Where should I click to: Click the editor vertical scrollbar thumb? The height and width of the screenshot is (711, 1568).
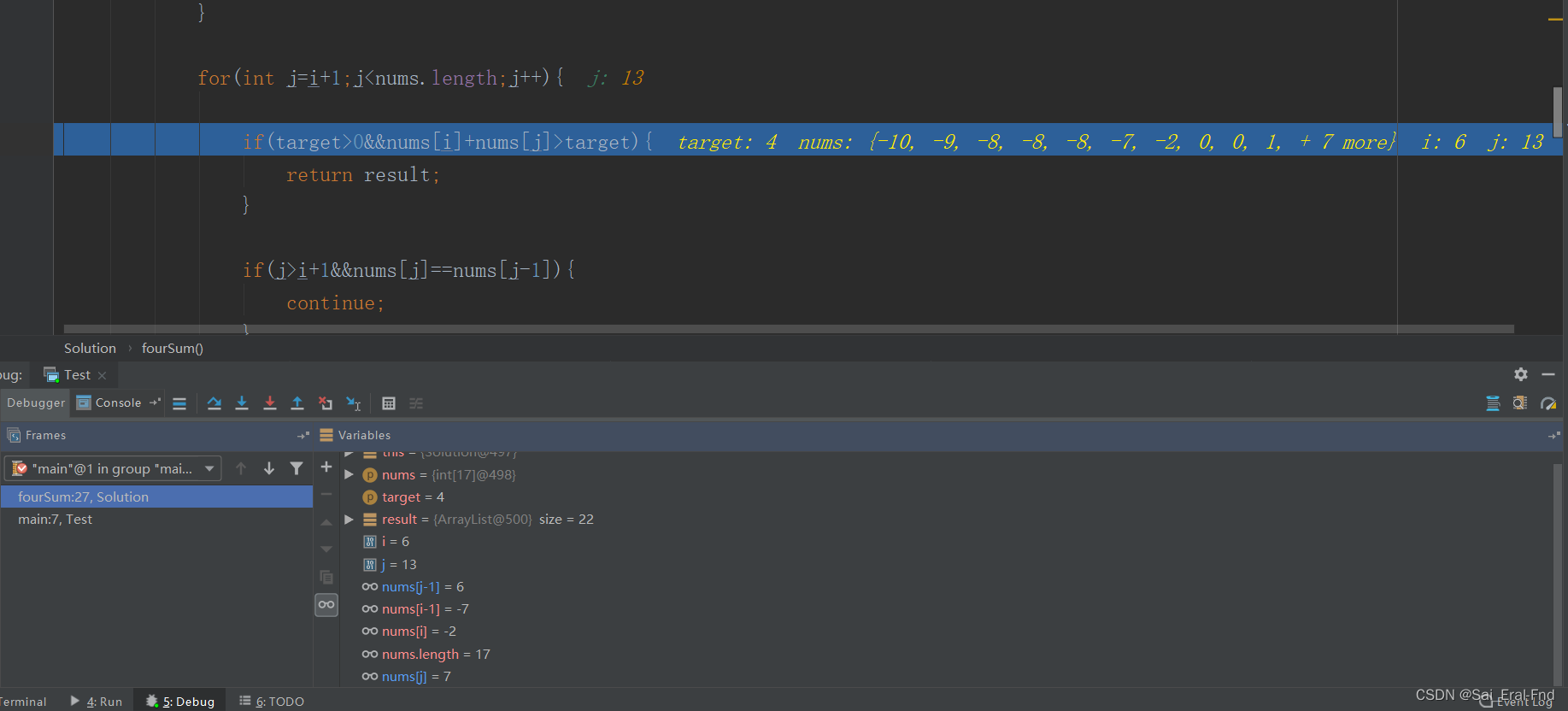[x=1558, y=111]
